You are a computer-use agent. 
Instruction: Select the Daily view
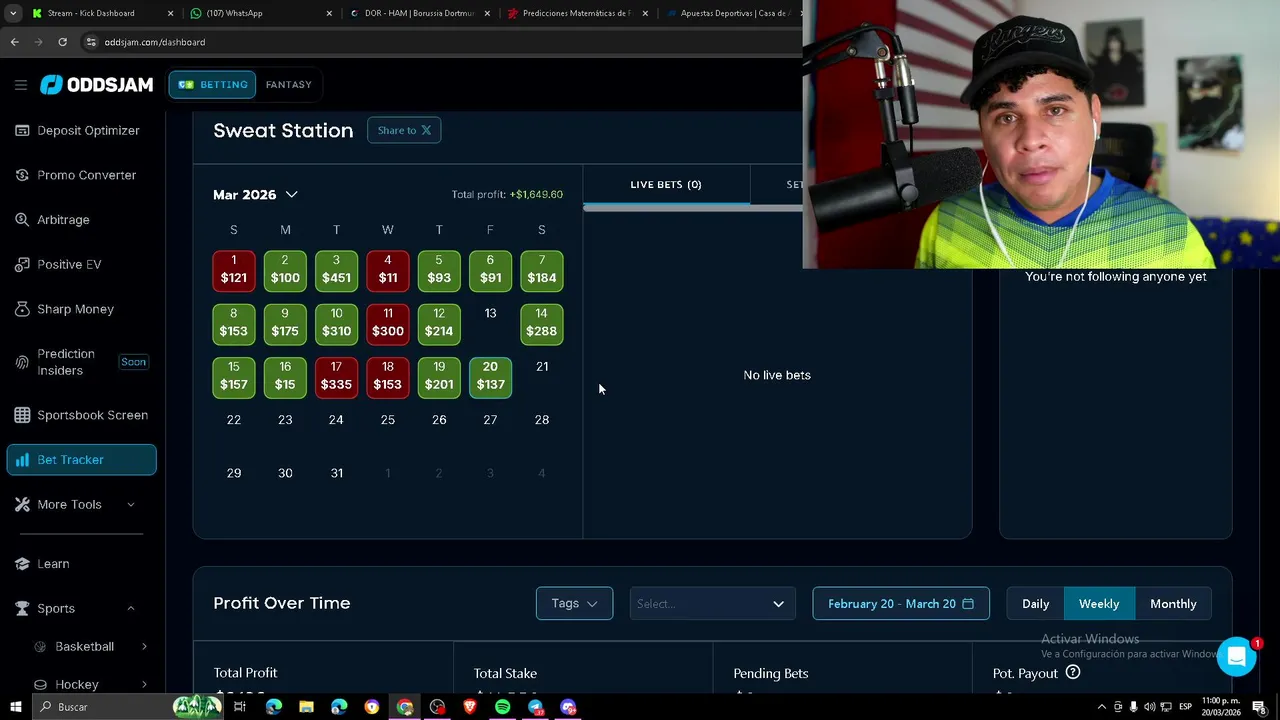tap(1035, 603)
